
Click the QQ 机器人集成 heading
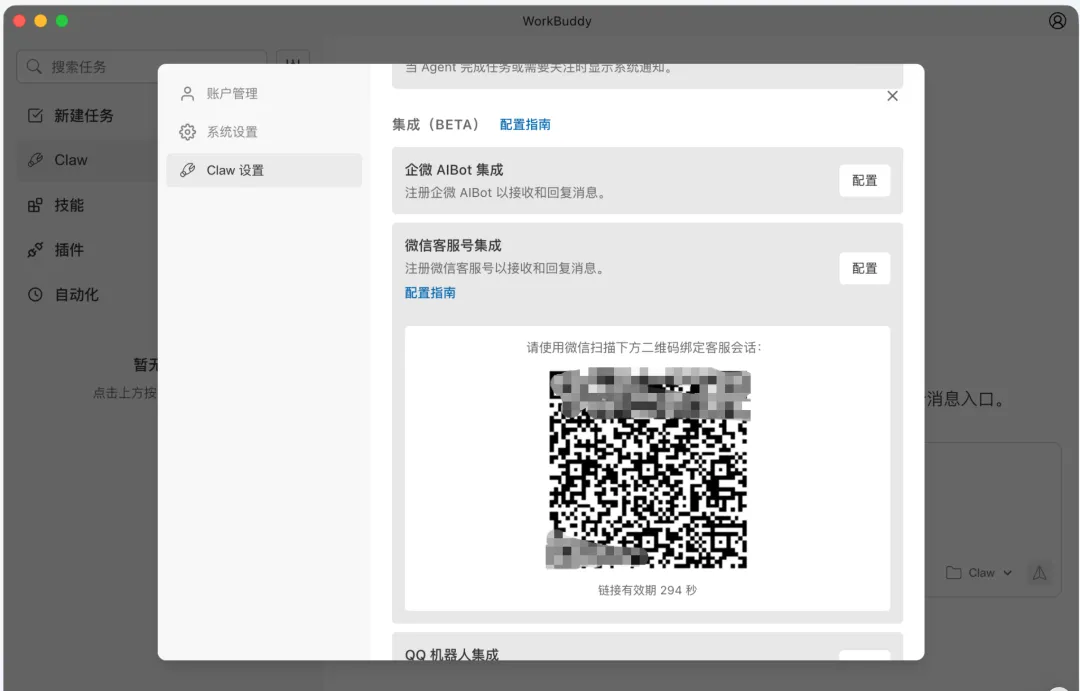[x=452, y=654]
